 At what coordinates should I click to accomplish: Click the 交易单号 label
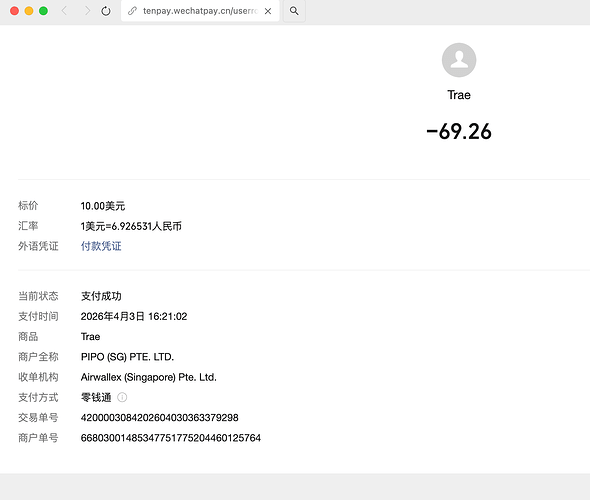[x=38, y=418]
